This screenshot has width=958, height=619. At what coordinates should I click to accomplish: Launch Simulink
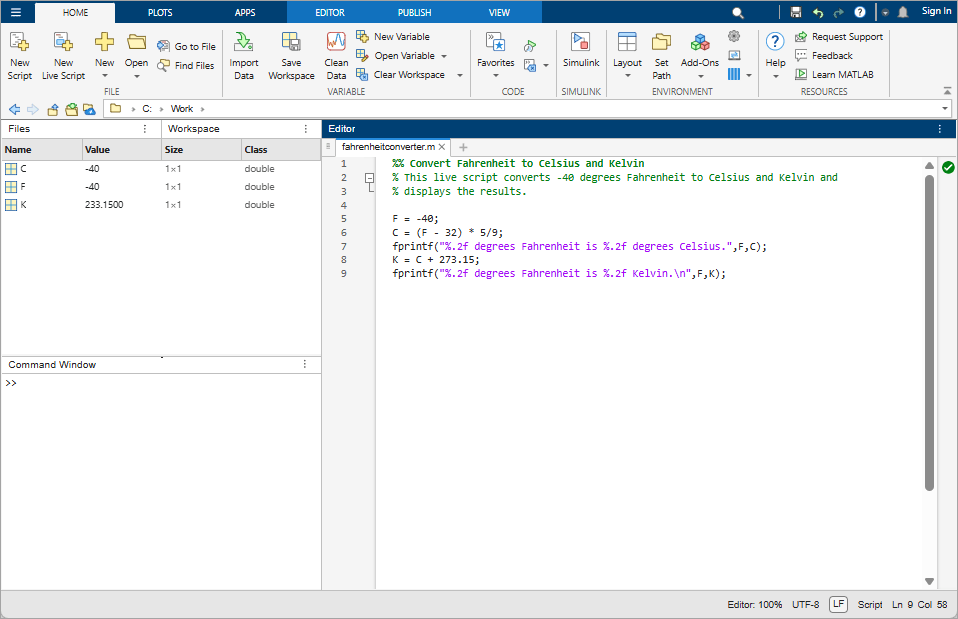coord(581,50)
